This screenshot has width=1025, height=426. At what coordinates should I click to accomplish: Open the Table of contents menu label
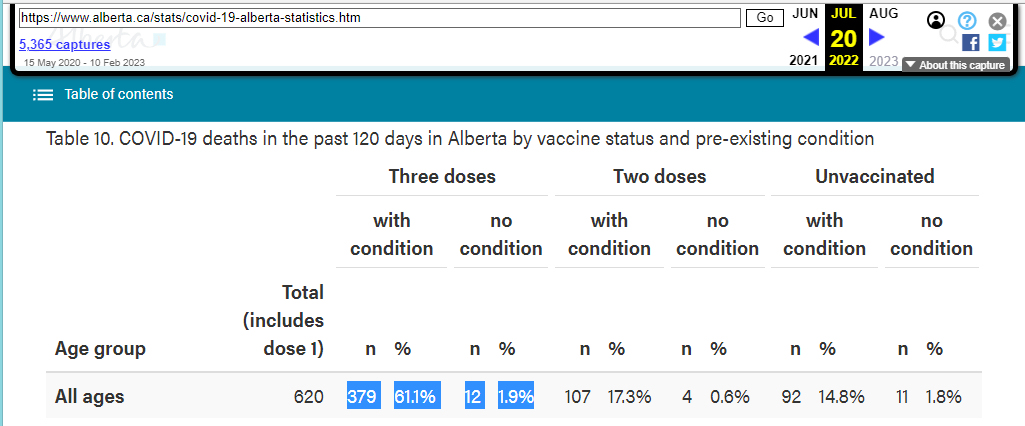(119, 94)
